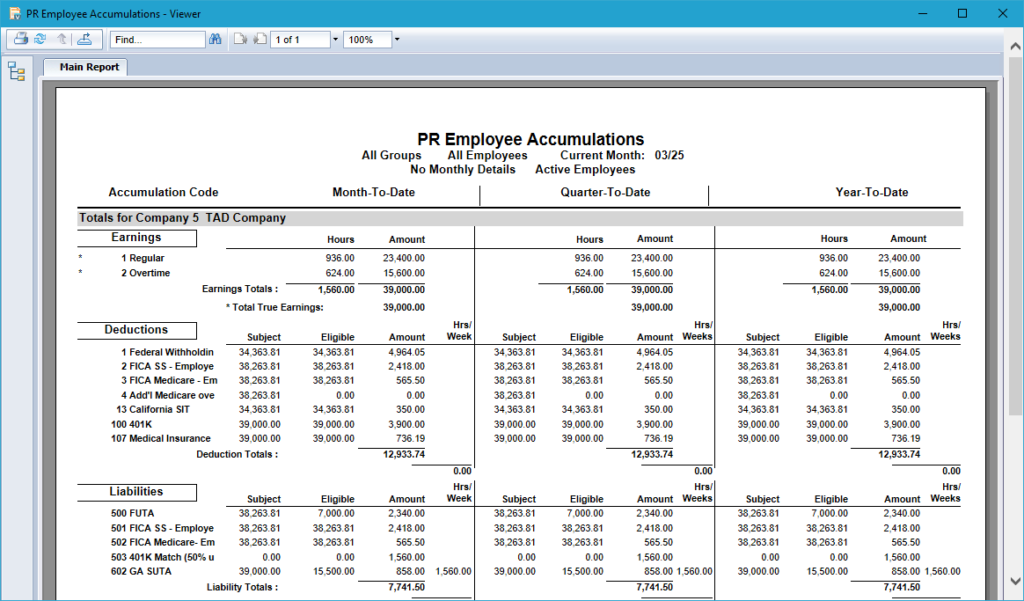Click the 'Year-To-Date' column header
This screenshot has height=601, width=1024.
click(x=872, y=192)
